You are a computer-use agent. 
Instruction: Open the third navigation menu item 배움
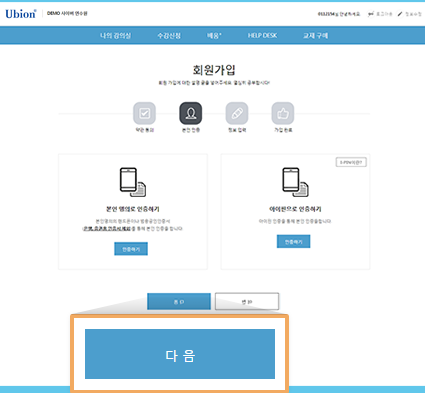pyautogui.click(x=214, y=35)
